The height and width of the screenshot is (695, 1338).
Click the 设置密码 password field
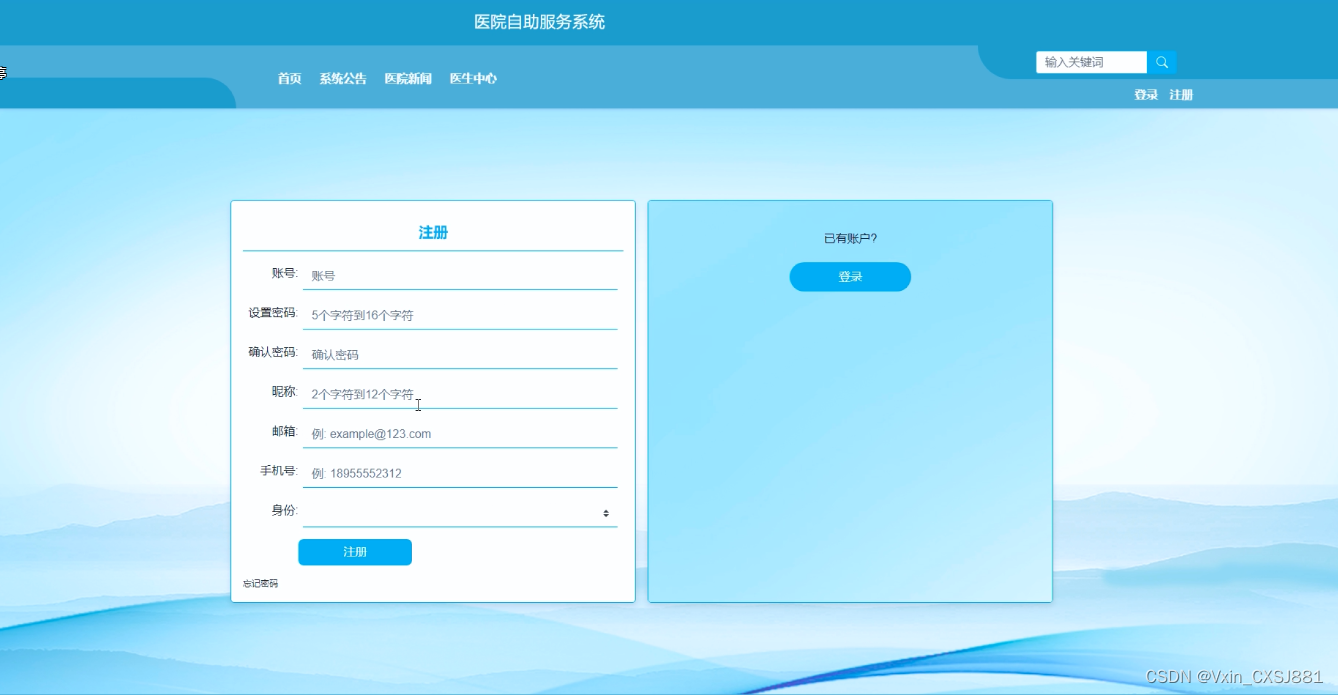tap(460, 313)
